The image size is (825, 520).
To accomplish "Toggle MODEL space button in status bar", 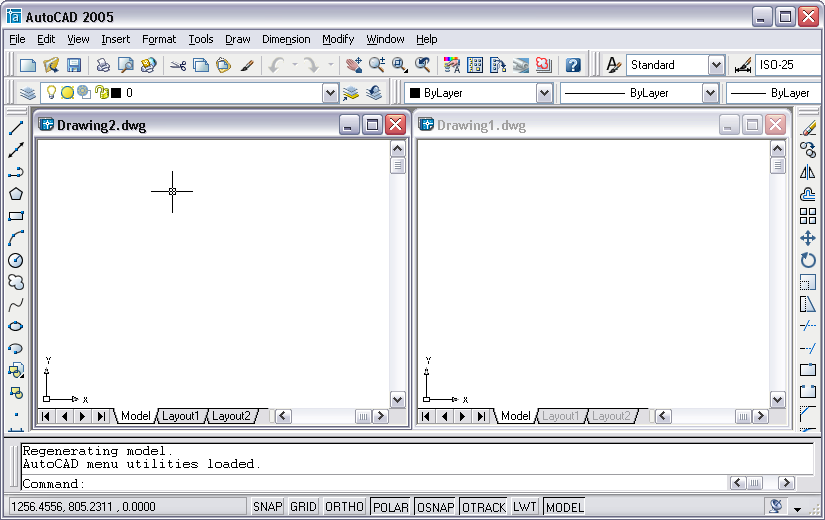I will (x=564, y=507).
